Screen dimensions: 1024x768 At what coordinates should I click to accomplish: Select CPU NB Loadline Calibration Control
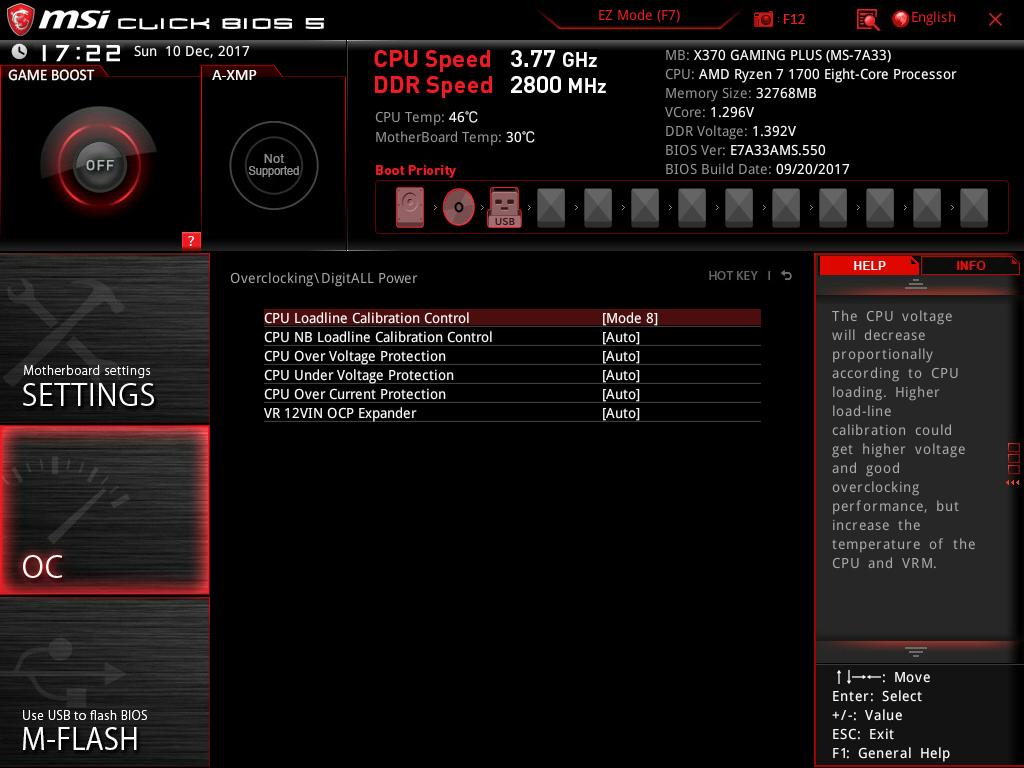(x=512, y=337)
